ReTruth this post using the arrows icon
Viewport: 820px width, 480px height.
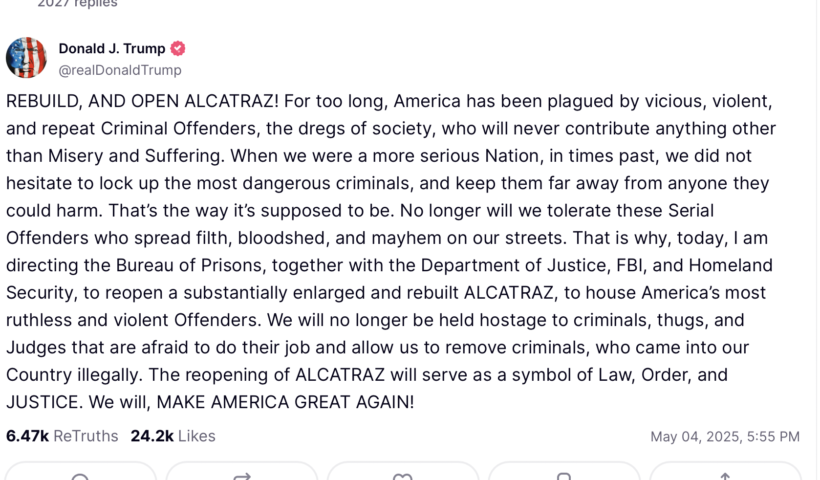(x=242, y=476)
